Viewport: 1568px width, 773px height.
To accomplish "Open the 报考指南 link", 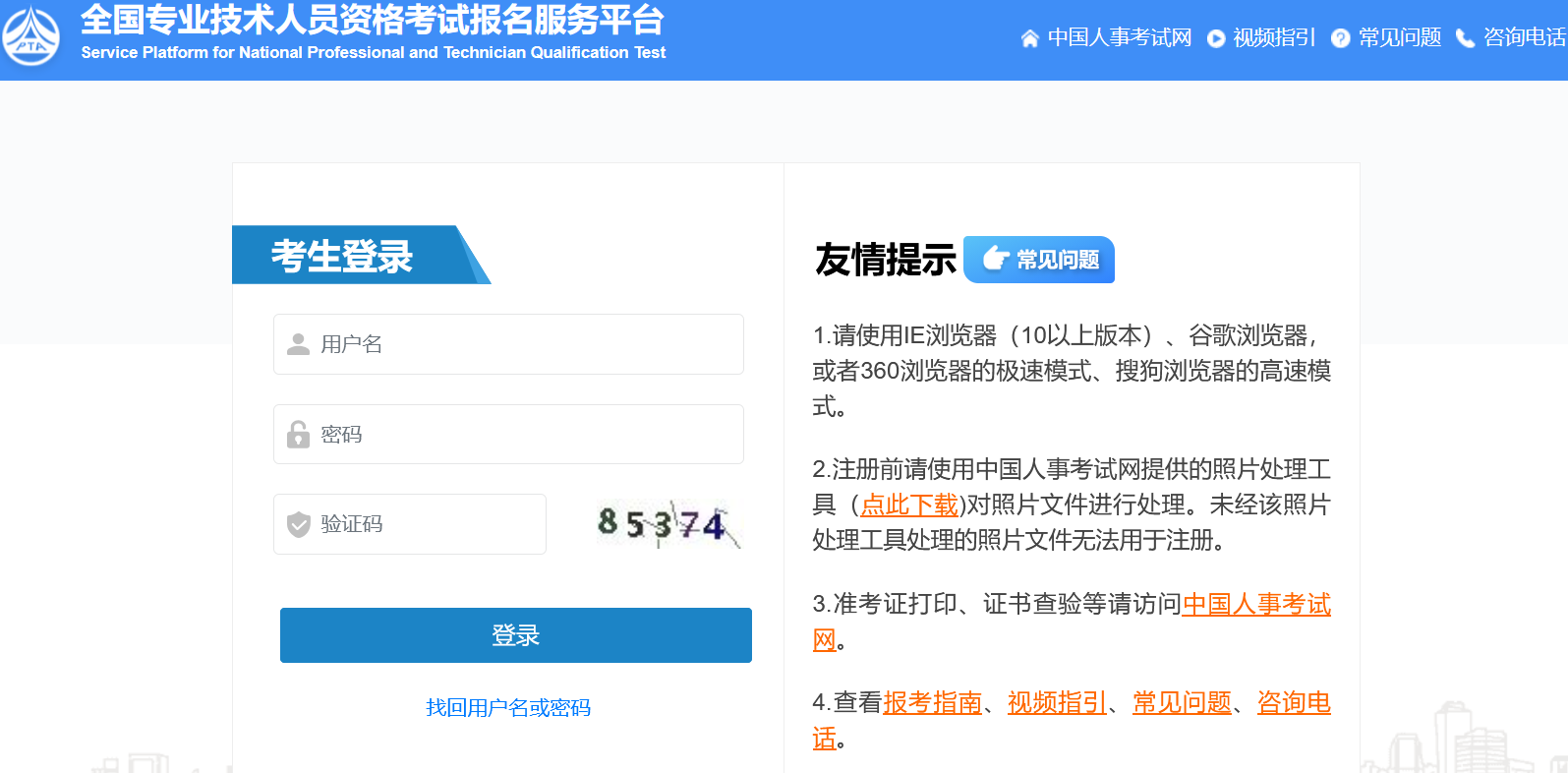I will pyautogui.click(x=932, y=703).
